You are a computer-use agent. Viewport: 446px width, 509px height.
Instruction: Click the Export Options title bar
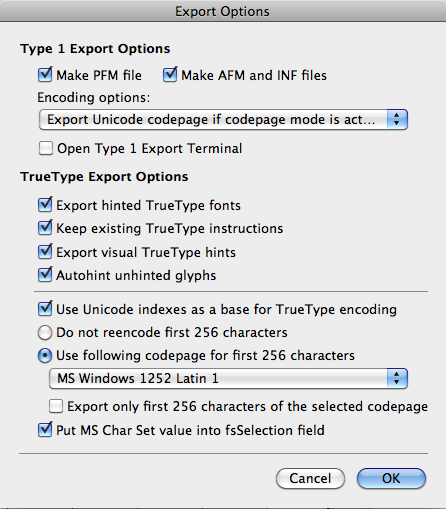(x=223, y=11)
